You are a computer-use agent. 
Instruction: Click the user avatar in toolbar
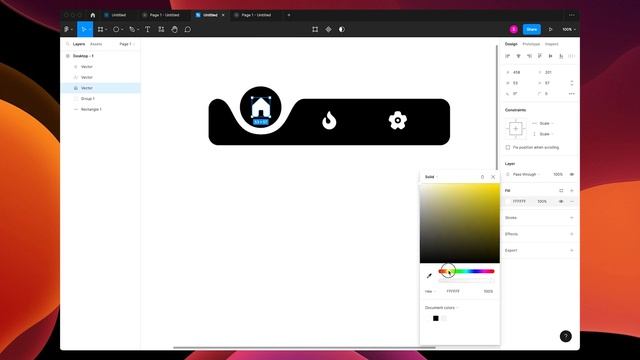[x=513, y=29]
